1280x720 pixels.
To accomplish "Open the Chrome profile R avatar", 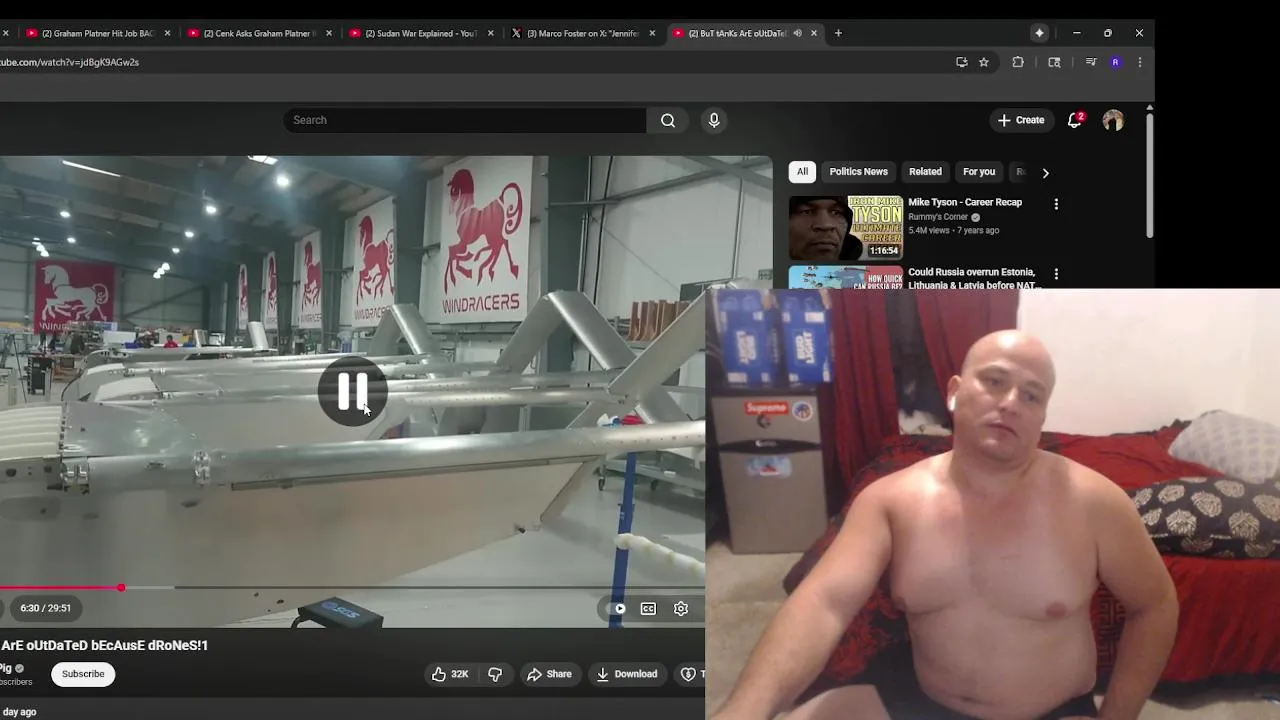I will click(1116, 62).
